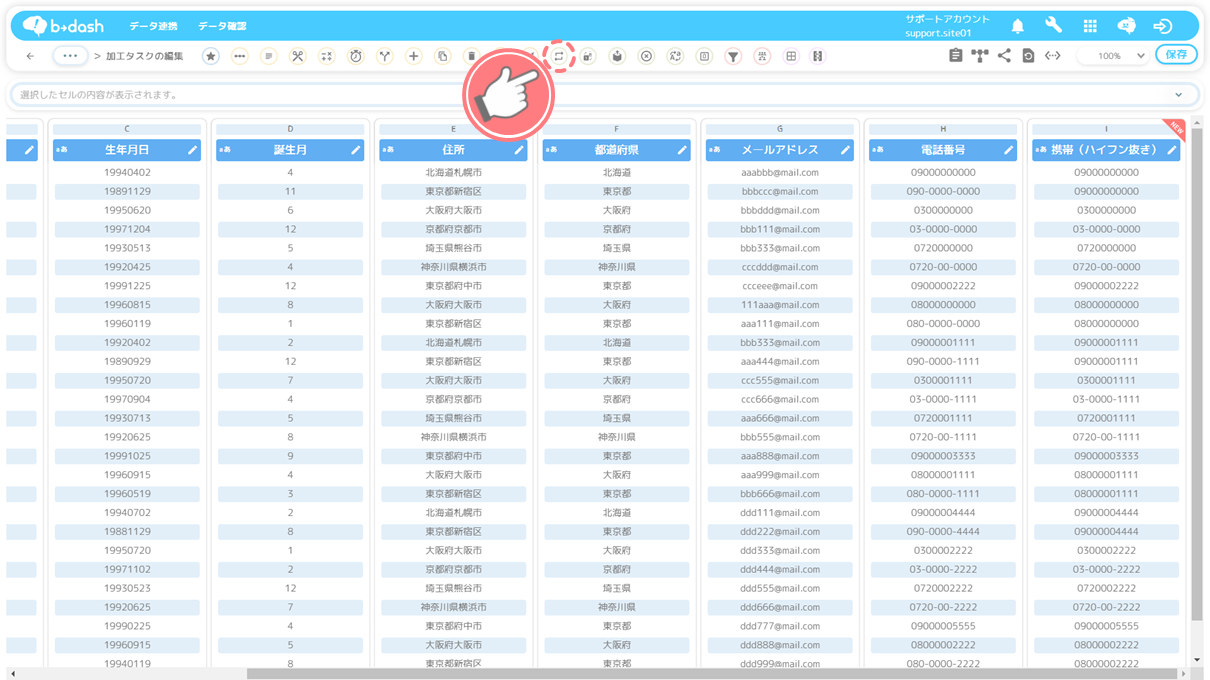This screenshot has height=680, width=1210.
Task: Select the メールアドレス column header
Action: pos(780,150)
